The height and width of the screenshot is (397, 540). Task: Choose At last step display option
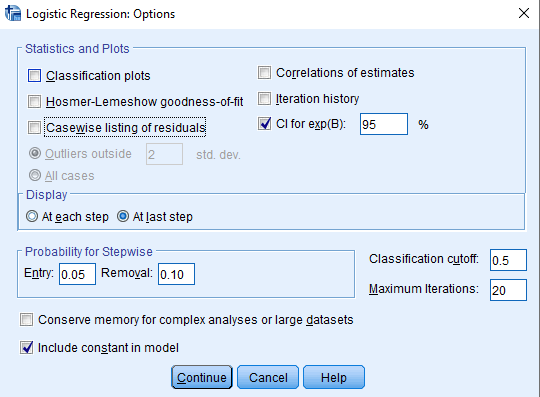(x=123, y=217)
